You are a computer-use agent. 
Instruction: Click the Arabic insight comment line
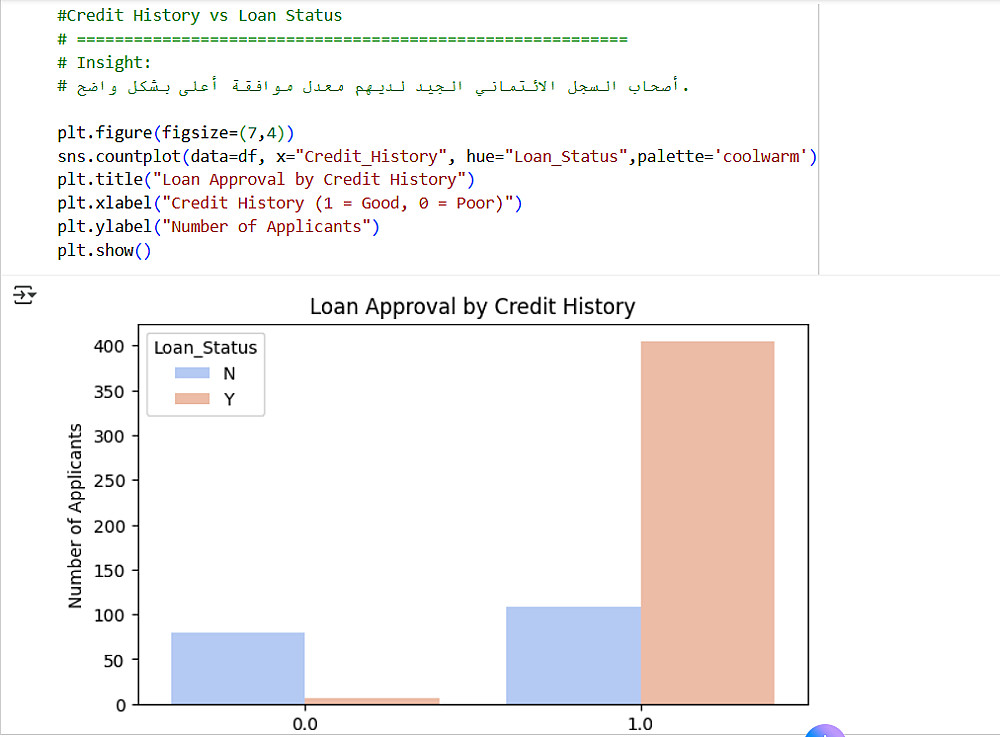click(x=373, y=86)
